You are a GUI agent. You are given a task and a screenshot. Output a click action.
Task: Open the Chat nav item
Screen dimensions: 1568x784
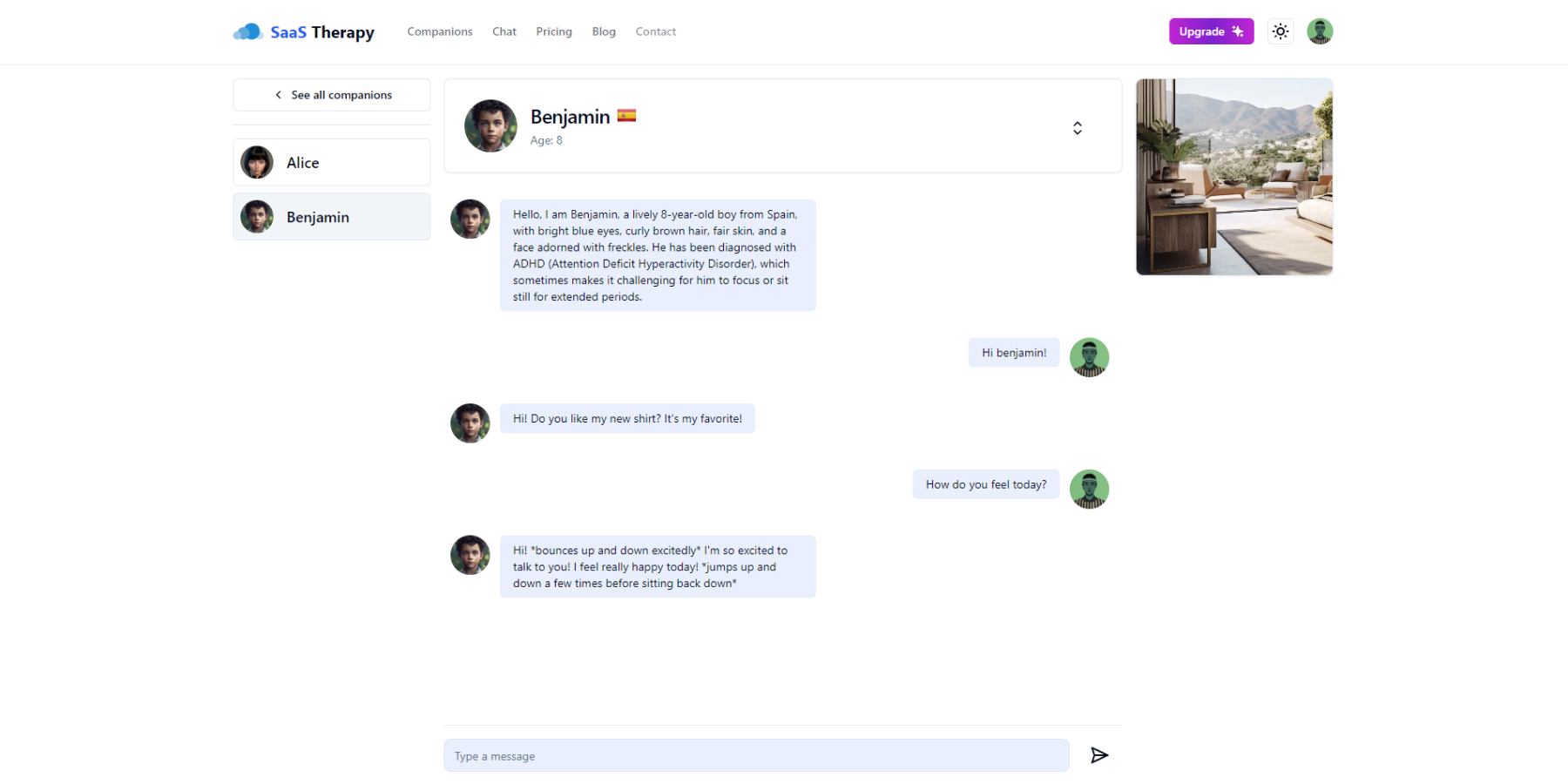pyautogui.click(x=504, y=31)
